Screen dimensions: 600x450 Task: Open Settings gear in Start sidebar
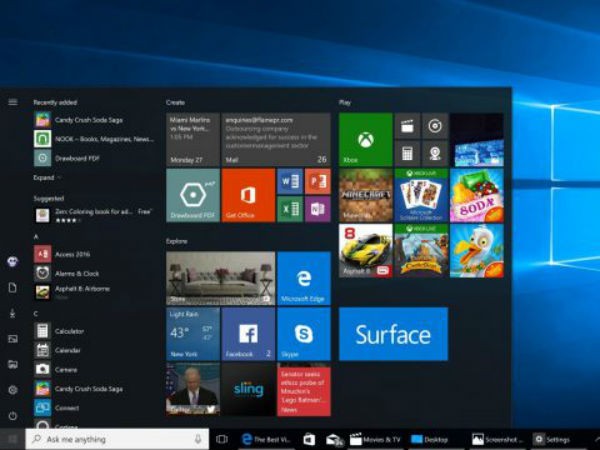[x=12, y=390]
